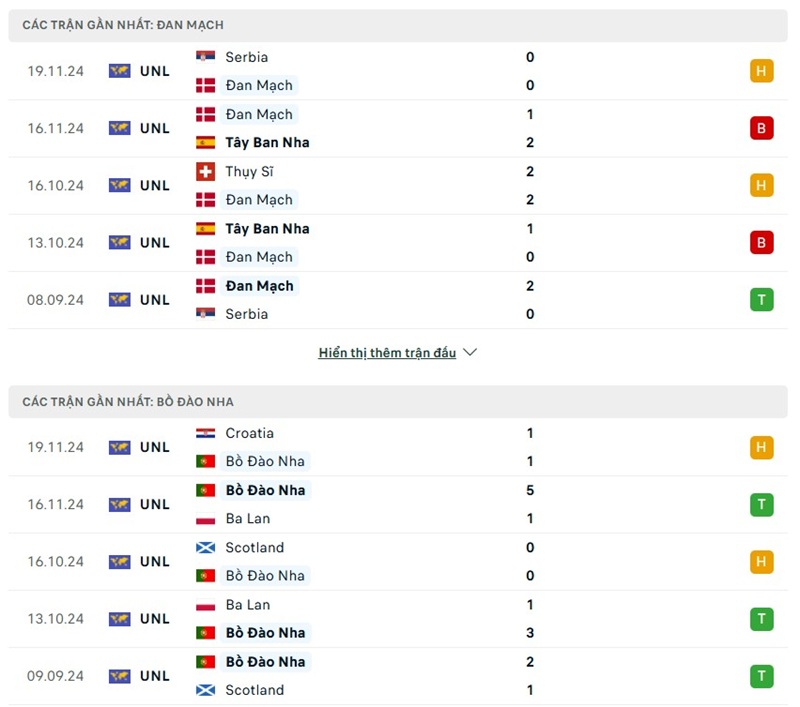Click the Spain flag in the 16.11.24 match
The height and width of the screenshot is (707, 800).
(205, 142)
